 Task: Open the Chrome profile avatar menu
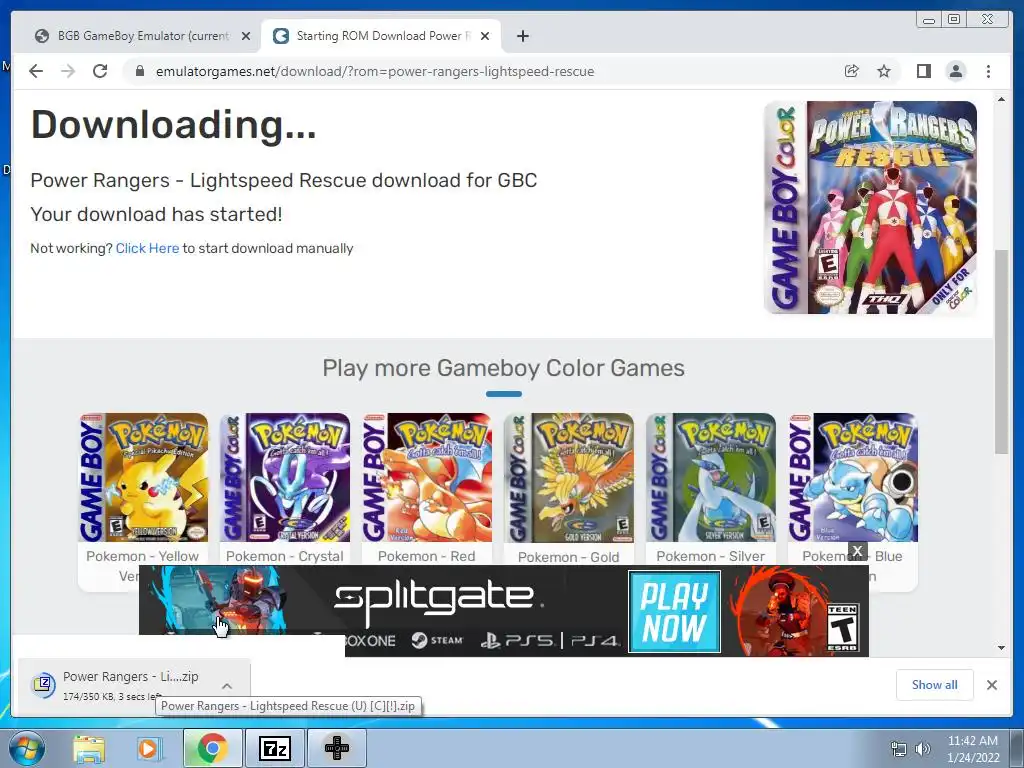click(955, 71)
